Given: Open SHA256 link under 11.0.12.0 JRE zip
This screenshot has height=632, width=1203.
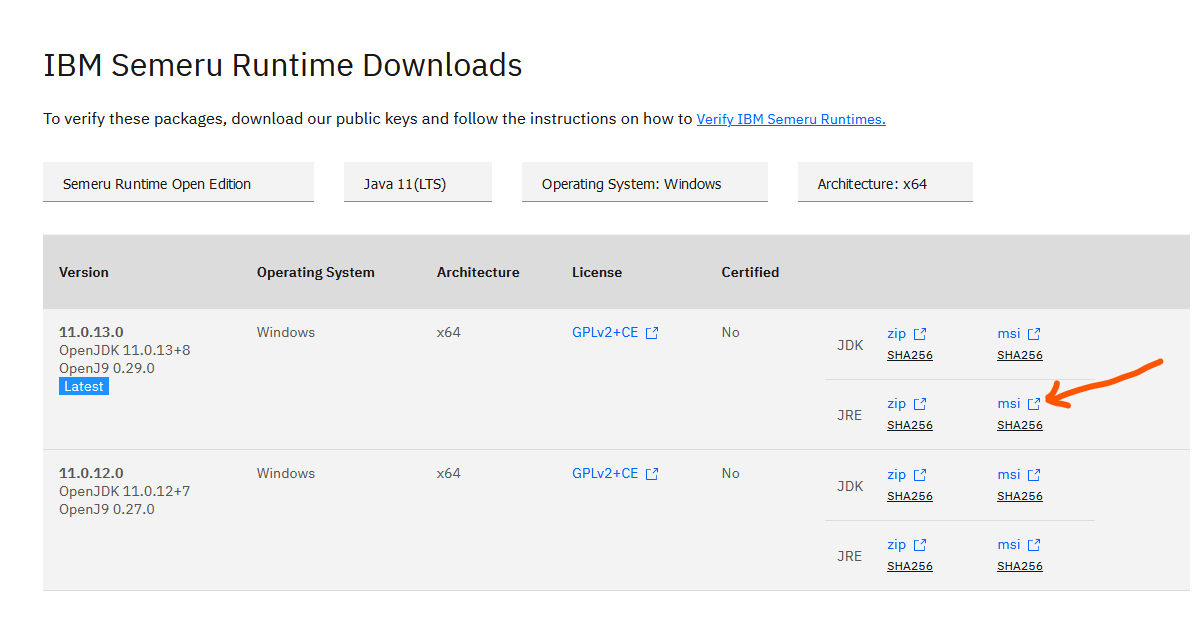Looking at the screenshot, I should tap(909, 566).
